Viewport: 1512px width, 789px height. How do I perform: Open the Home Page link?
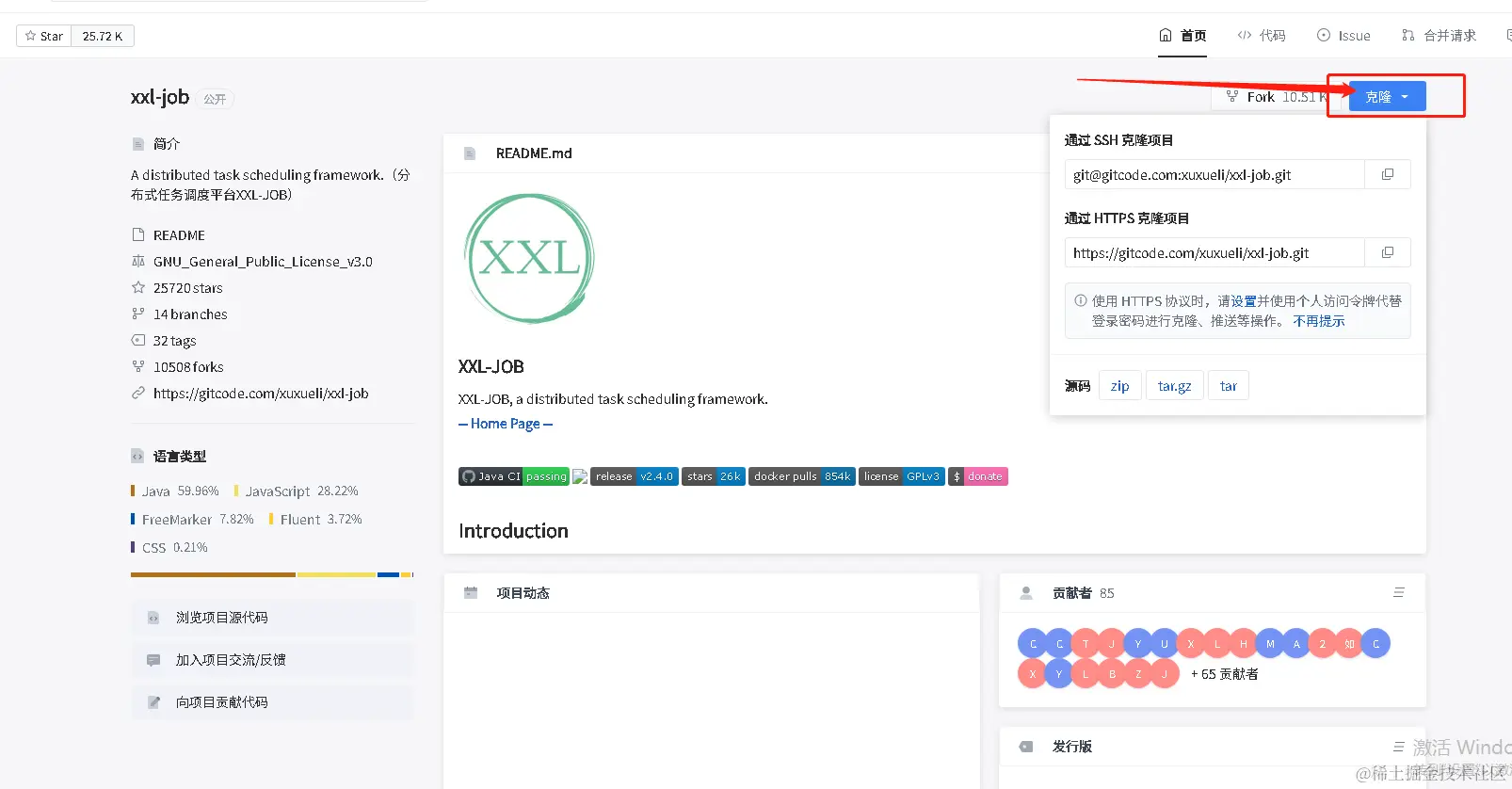point(506,424)
